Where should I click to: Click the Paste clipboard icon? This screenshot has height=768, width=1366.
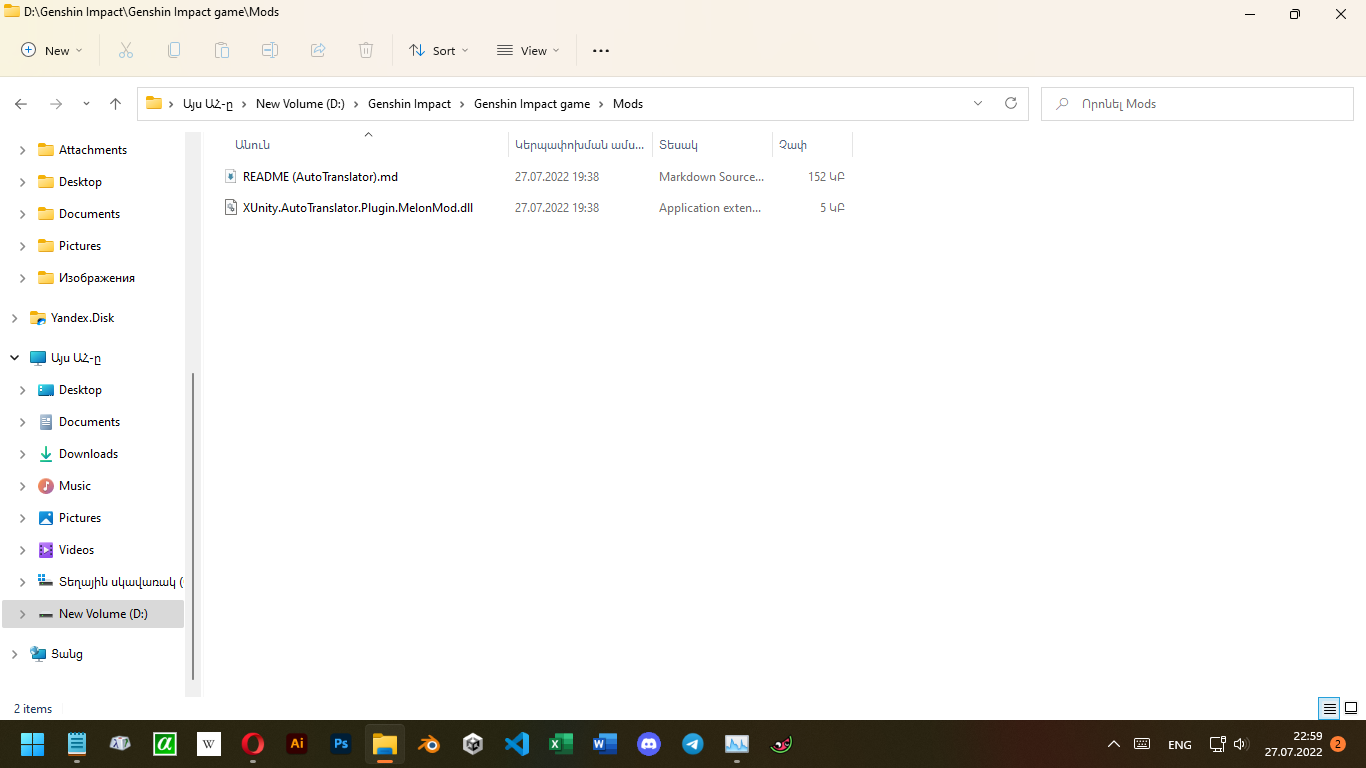[222, 50]
